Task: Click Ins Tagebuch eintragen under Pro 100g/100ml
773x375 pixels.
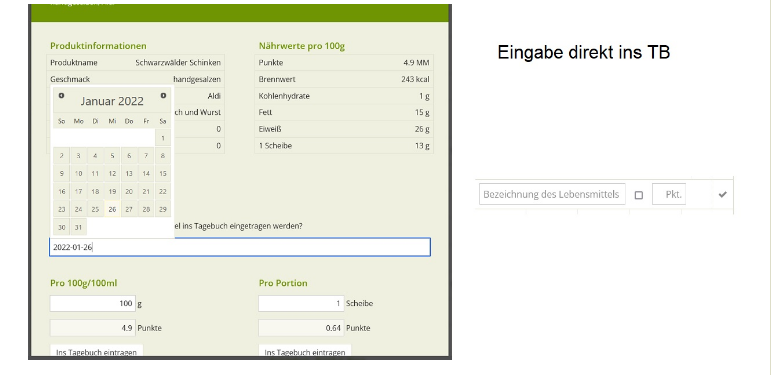Action: pos(97,352)
